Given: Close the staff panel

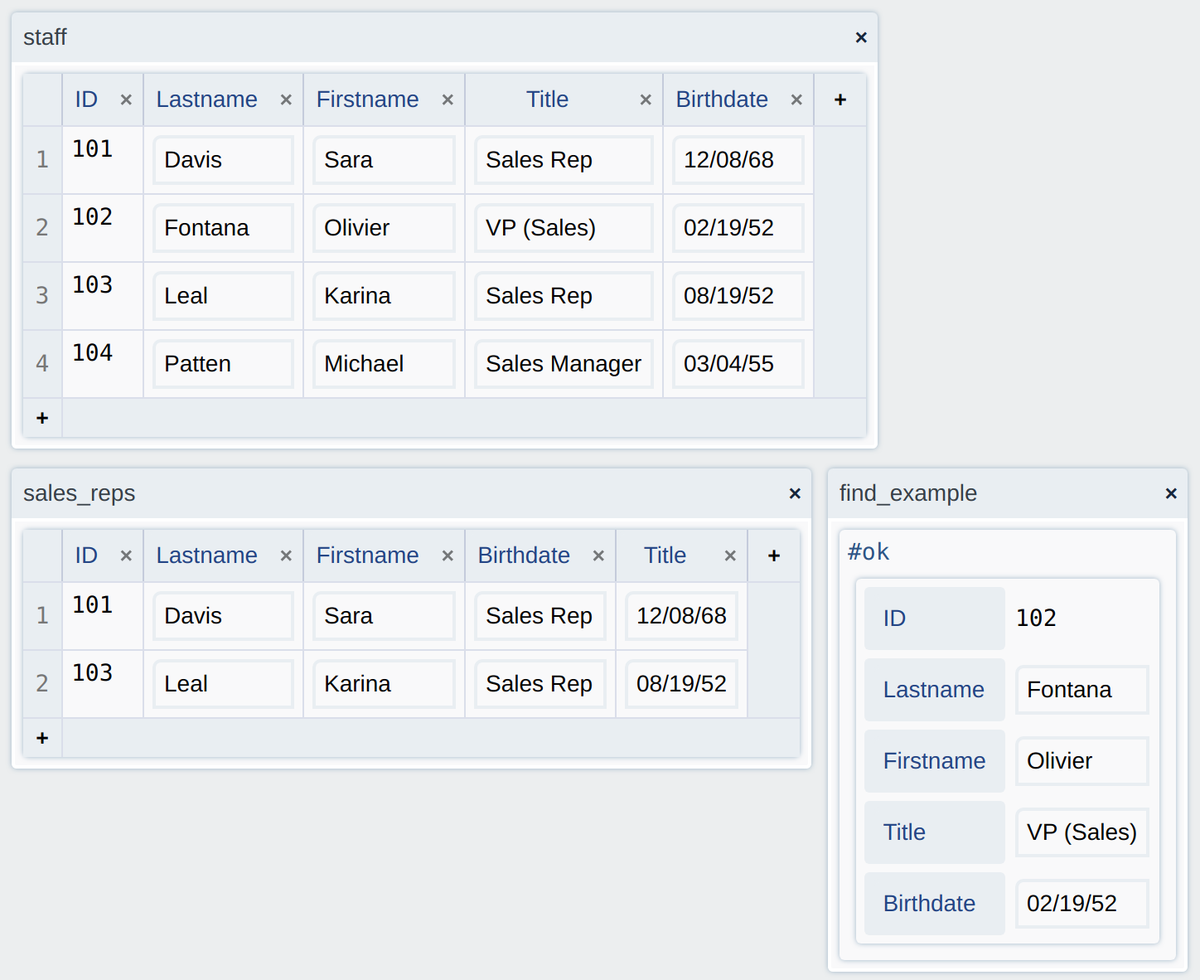Looking at the screenshot, I should click(x=861, y=37).
